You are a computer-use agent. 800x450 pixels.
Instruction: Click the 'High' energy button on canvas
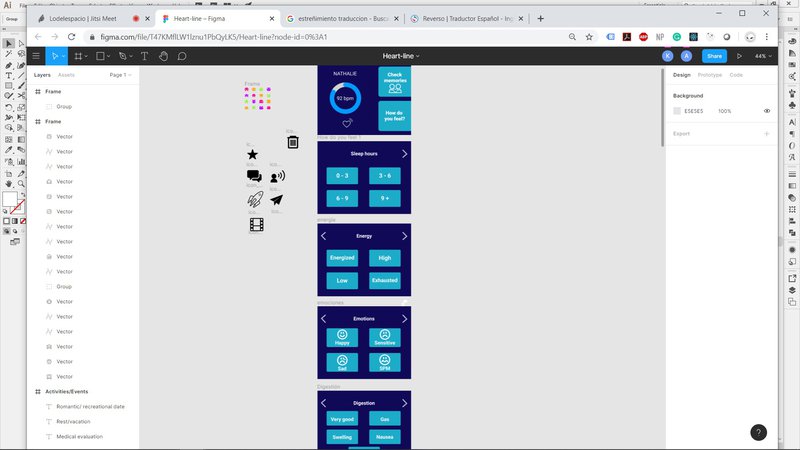pos(384,257)
